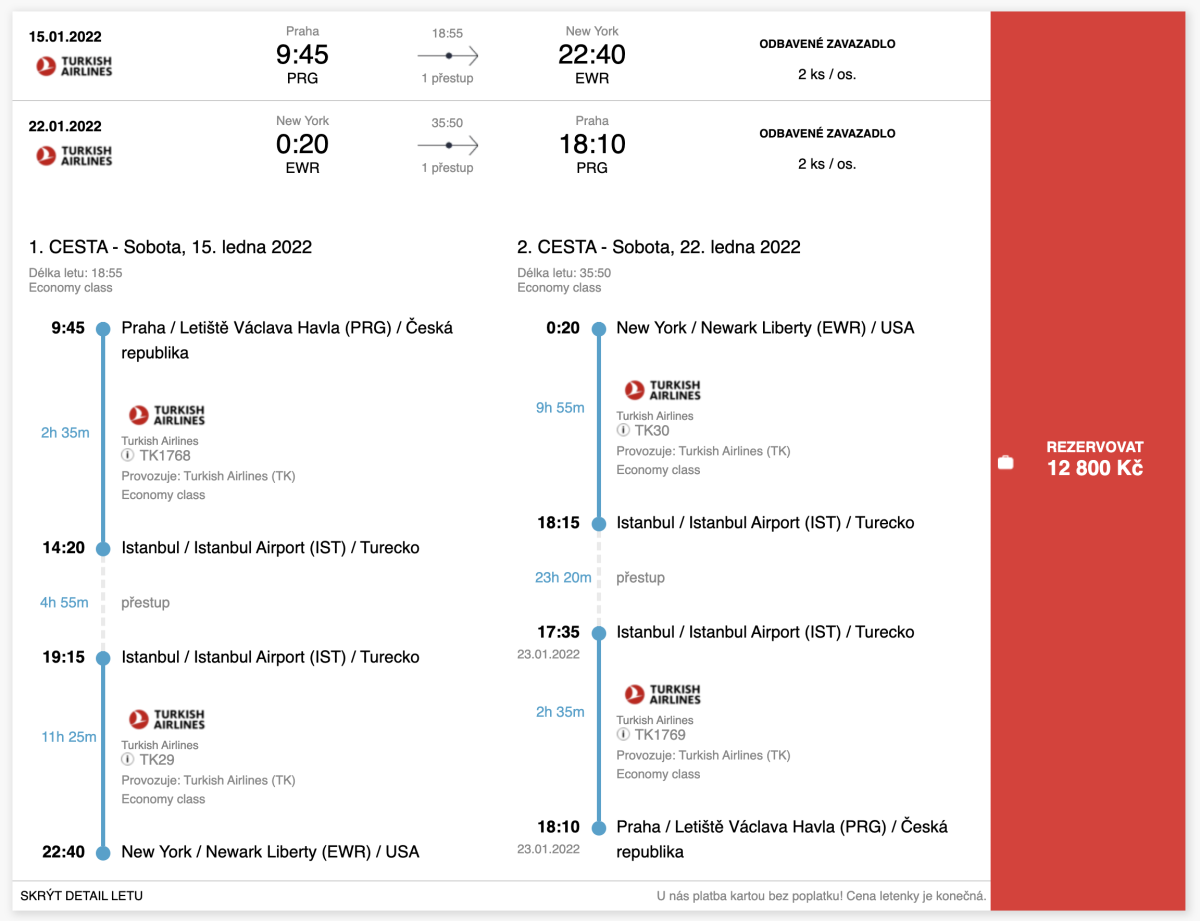Select the 0:20 Newark departure timeline dot
This screenshot has width=1200, height=921.
click(x=598, y=328)
